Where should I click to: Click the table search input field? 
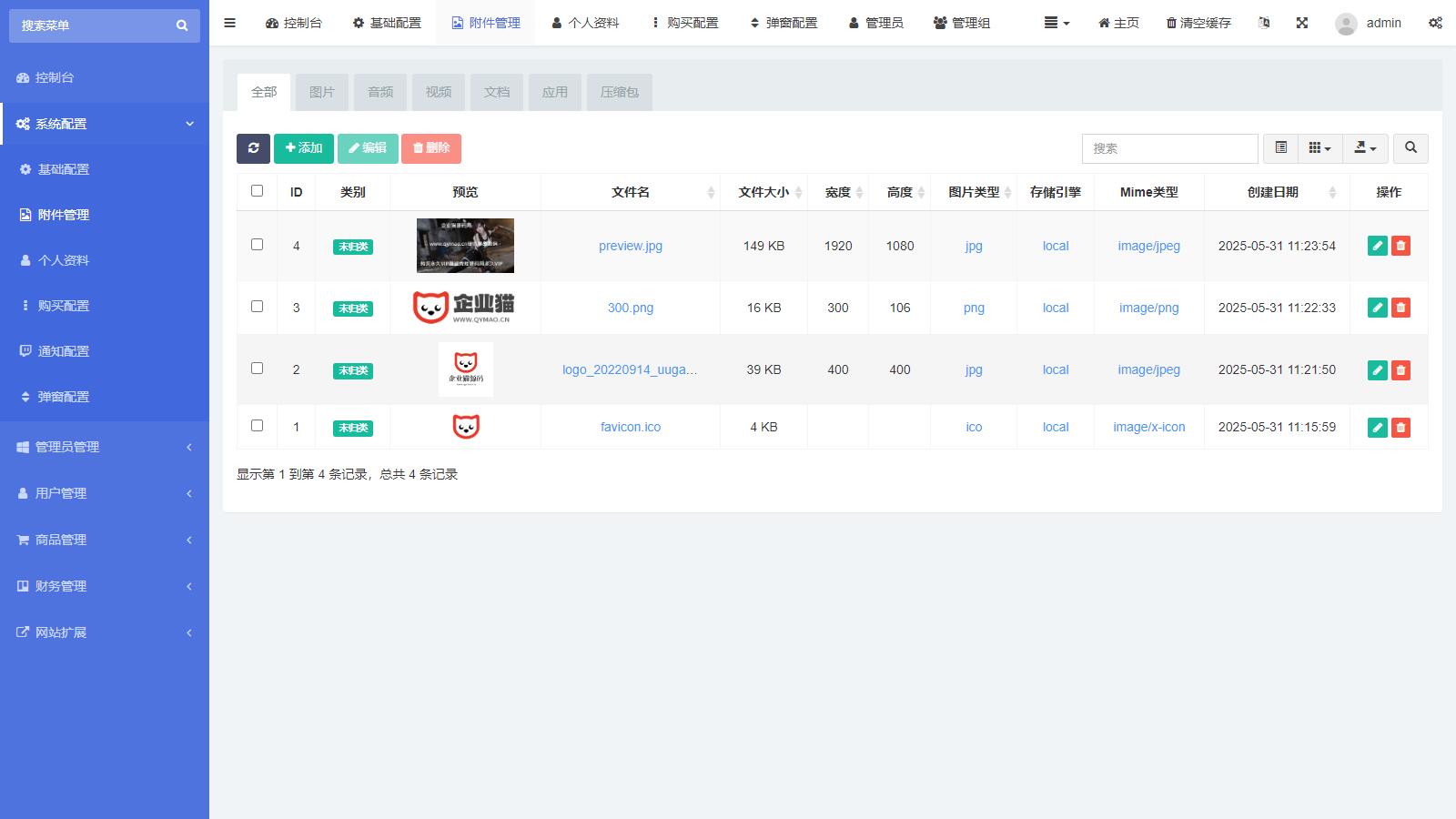[1169, 148]
